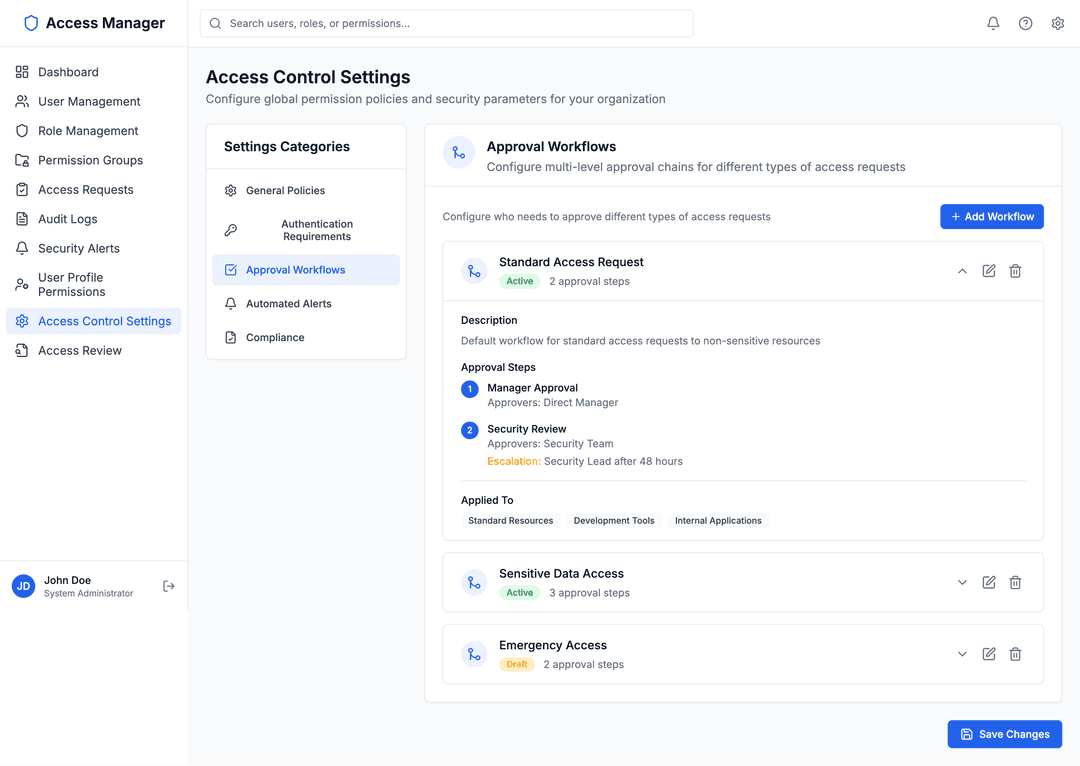The height and width of the screenshot is (766, 1080).
Task: Open the help question mark icon
Action: (1025, 23)
